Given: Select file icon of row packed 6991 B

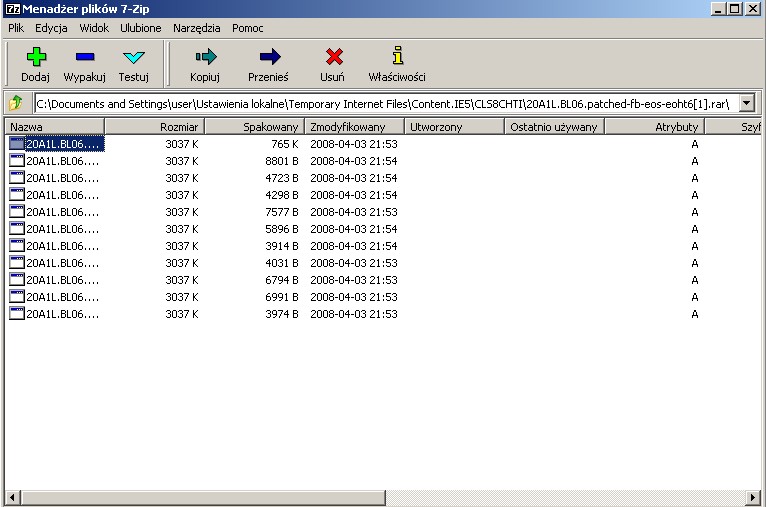Looking at the screenshot, I should click(17, 296).
